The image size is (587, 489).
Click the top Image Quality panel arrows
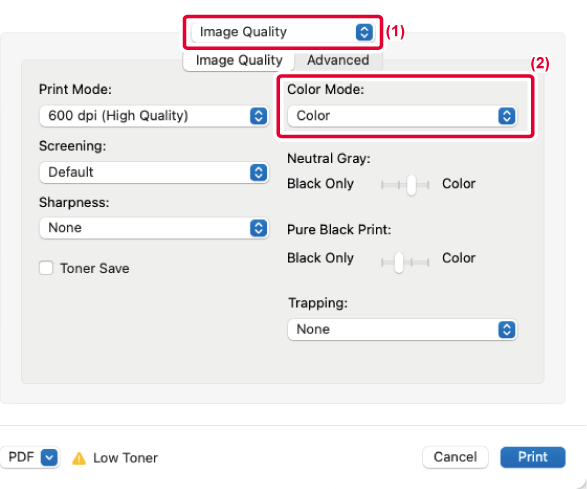pos(364,32)
